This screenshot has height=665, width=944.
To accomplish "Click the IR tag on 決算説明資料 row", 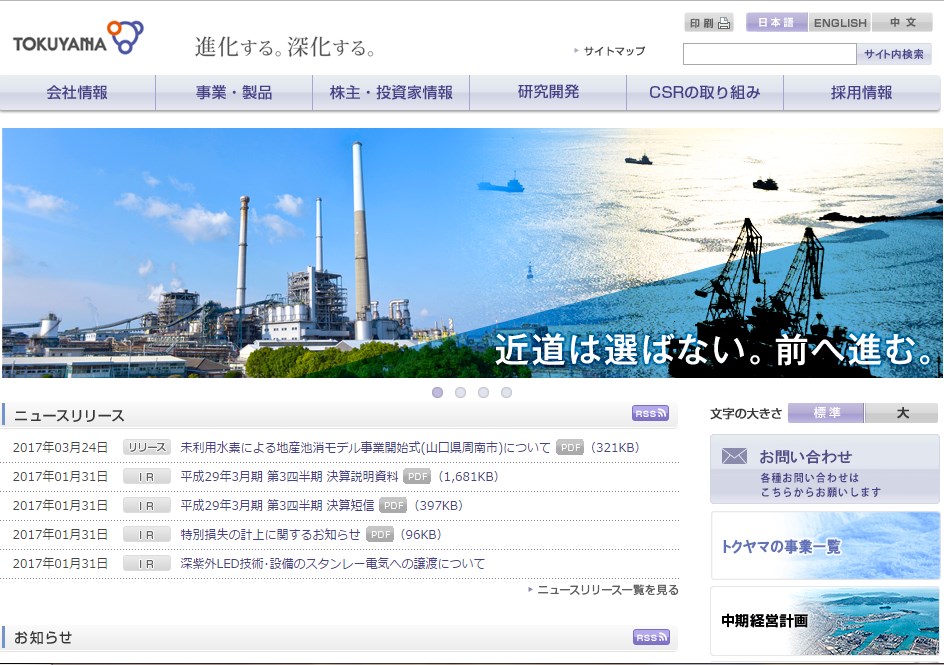I will pyautogui.click(x=147, y=477).
